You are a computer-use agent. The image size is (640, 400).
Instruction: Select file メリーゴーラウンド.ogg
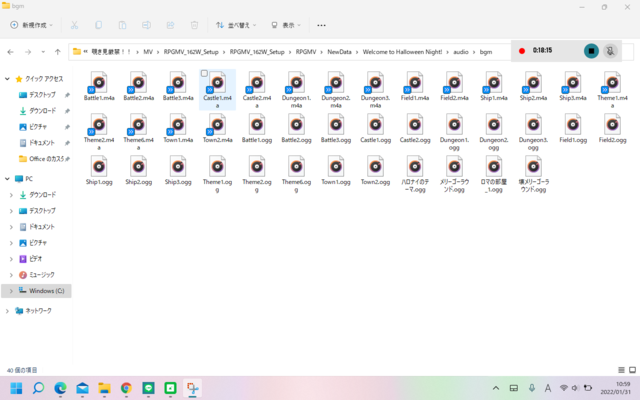(x=454, y=174)
